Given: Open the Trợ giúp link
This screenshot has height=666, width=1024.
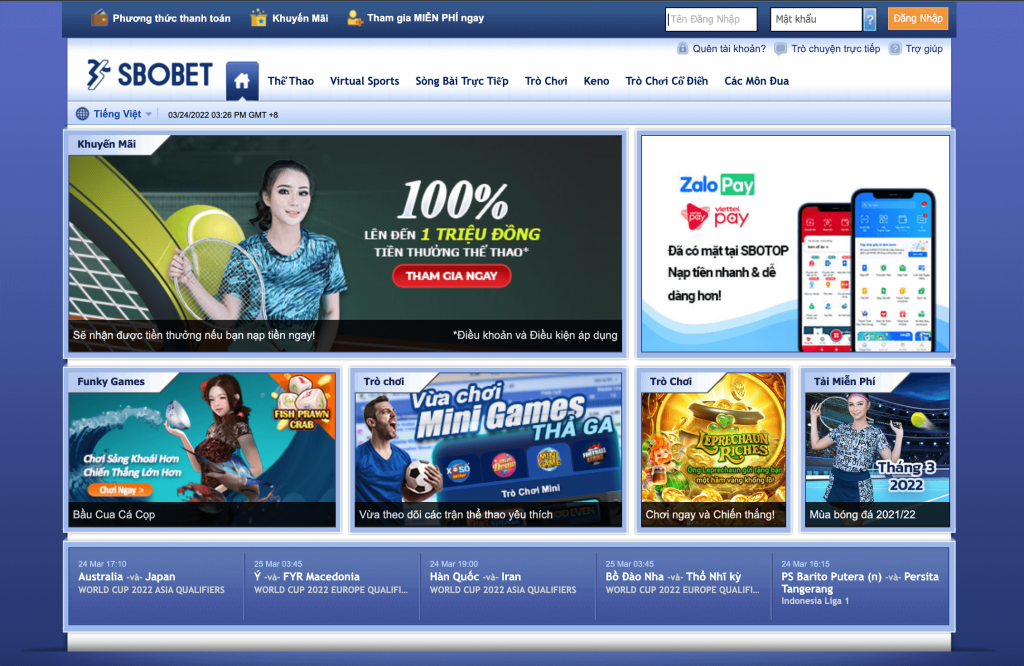Looking at the screenshot, I should click(924, 48).
